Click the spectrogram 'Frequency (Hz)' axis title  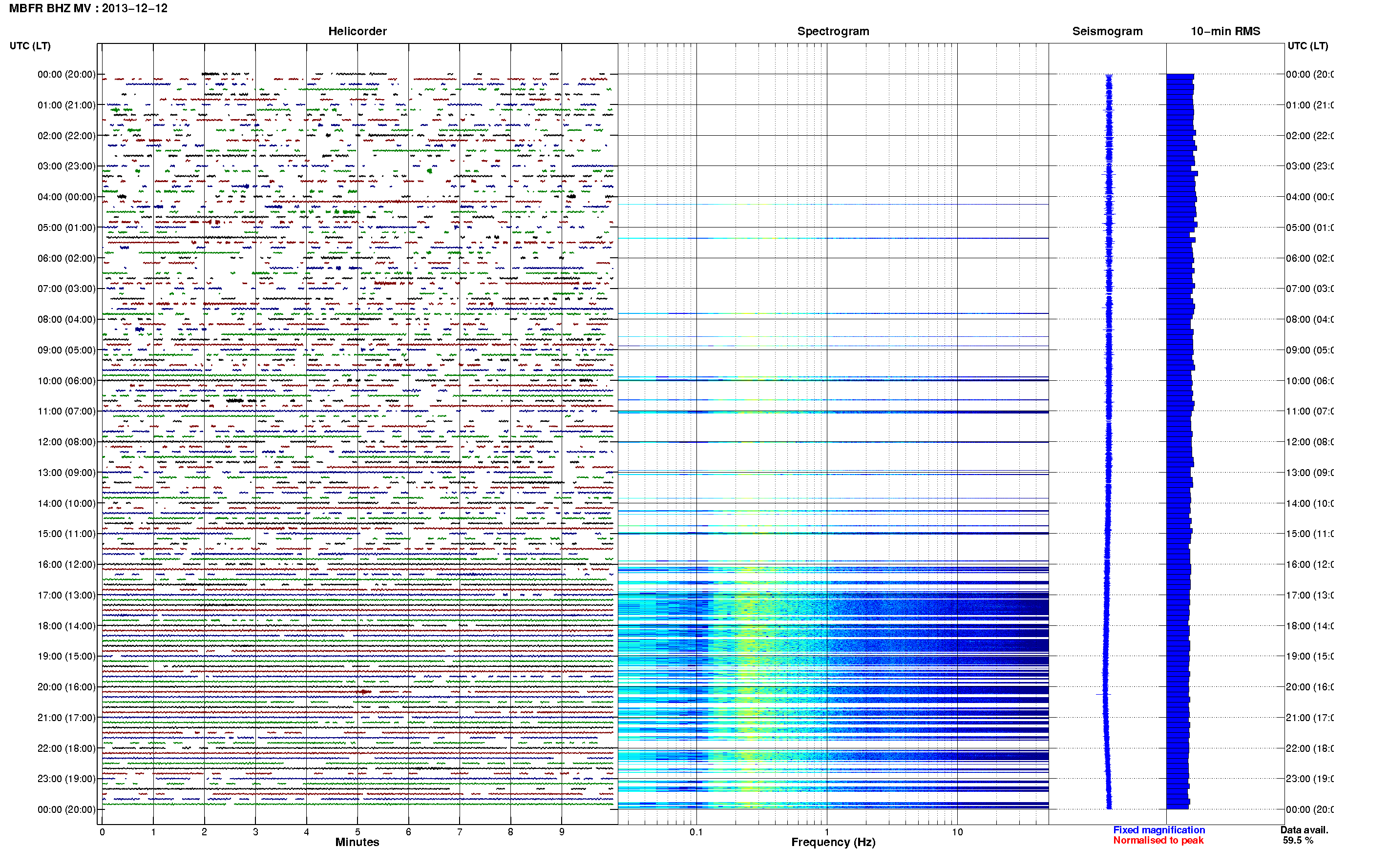tap(833, 842)
